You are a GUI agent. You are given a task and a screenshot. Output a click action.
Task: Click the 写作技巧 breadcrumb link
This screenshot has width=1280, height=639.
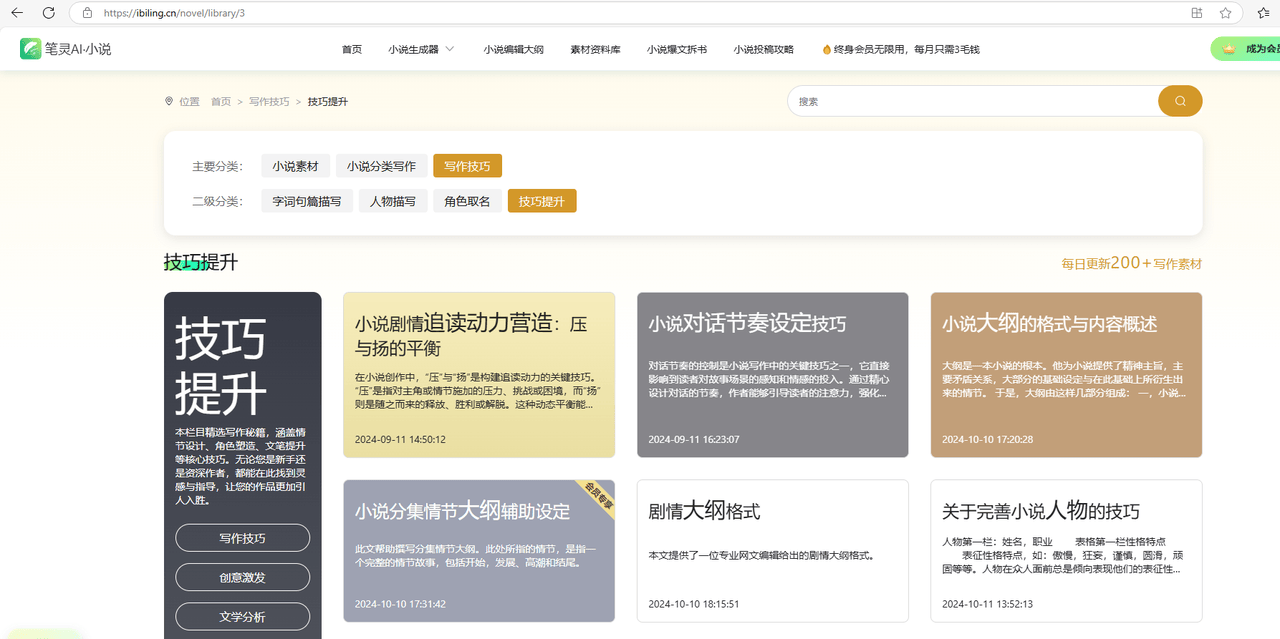click(x=269, y=102)
